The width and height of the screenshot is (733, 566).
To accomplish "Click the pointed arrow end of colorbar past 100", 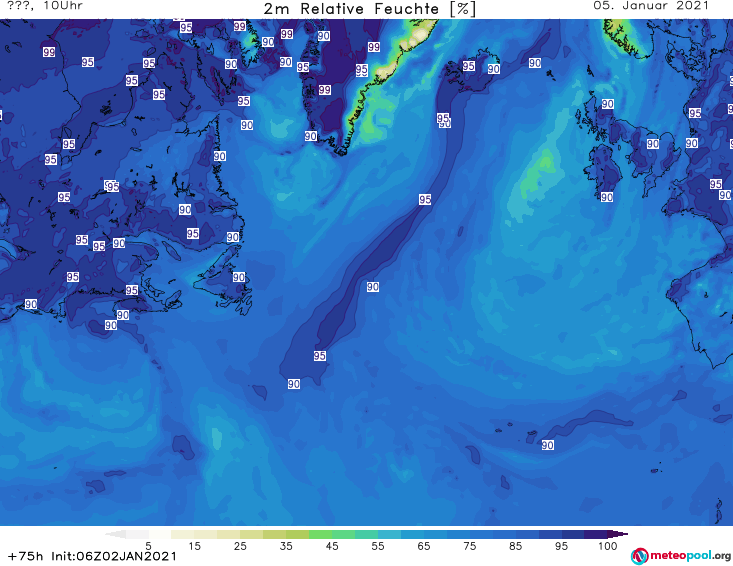I will coord(618,534).
